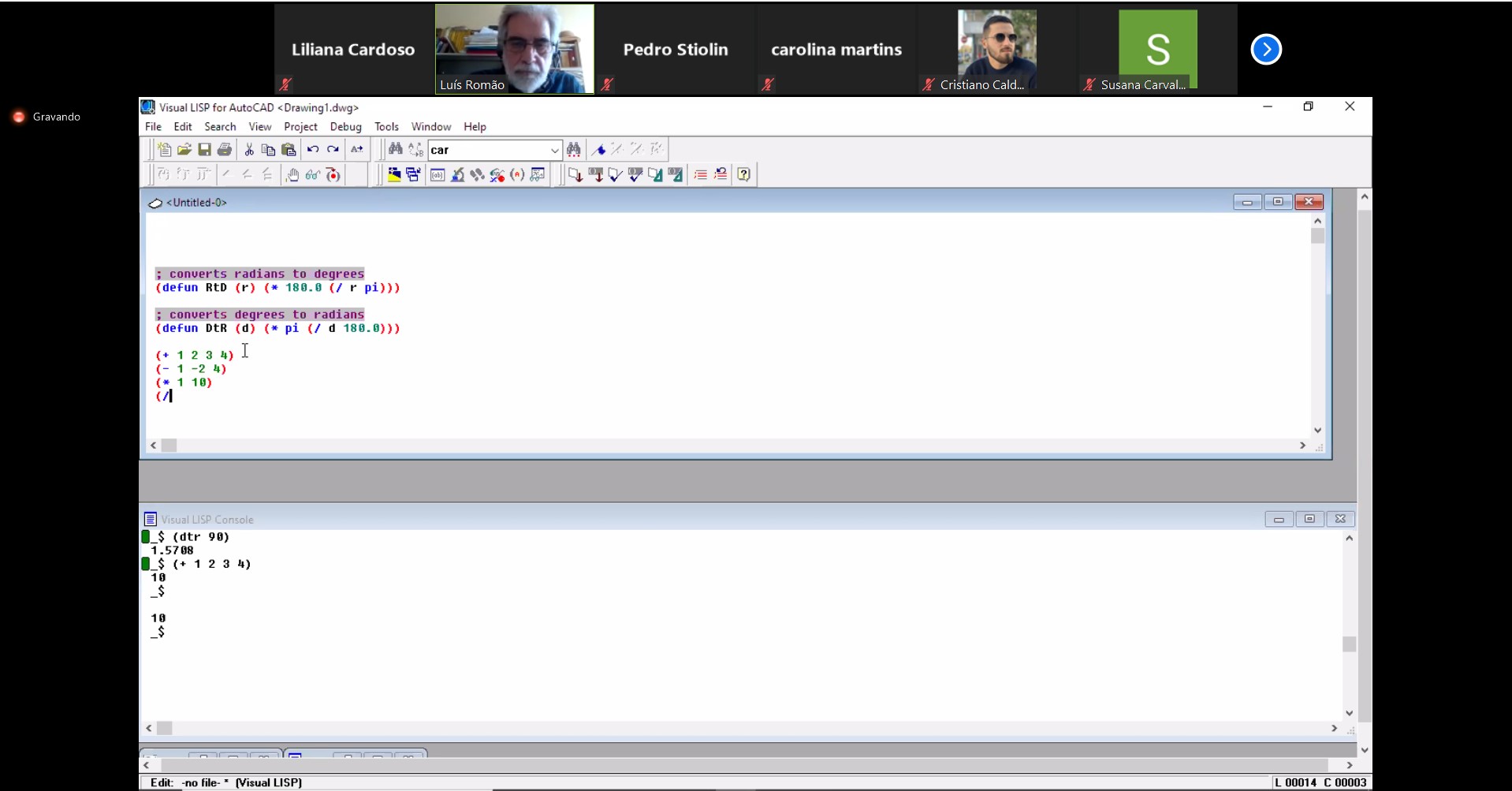
Task: Click the Replace A-to-B icon
Action: [x=415, y=150]
